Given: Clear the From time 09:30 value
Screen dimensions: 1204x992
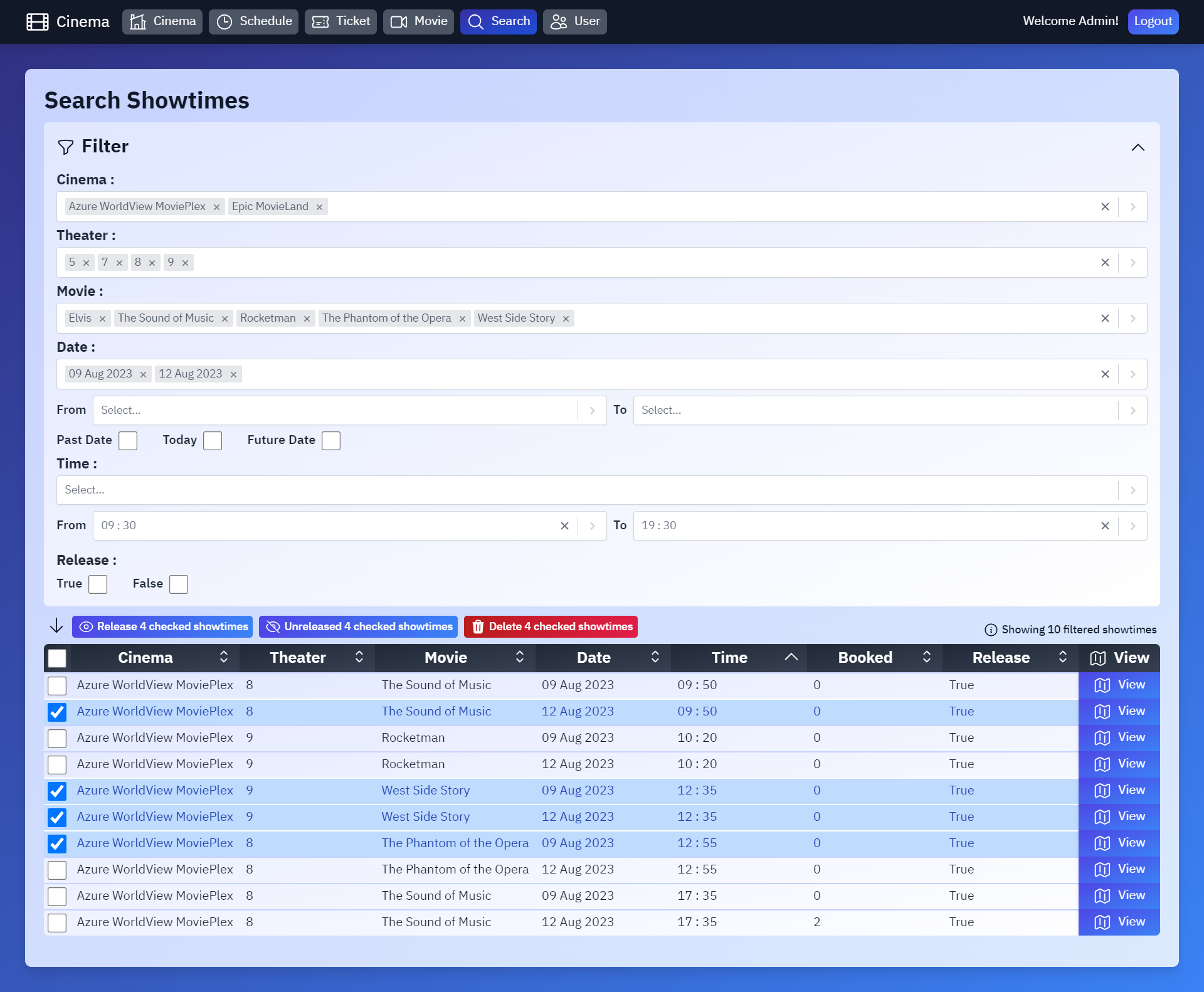Looking at the screenshot, I should coord(564,526).
